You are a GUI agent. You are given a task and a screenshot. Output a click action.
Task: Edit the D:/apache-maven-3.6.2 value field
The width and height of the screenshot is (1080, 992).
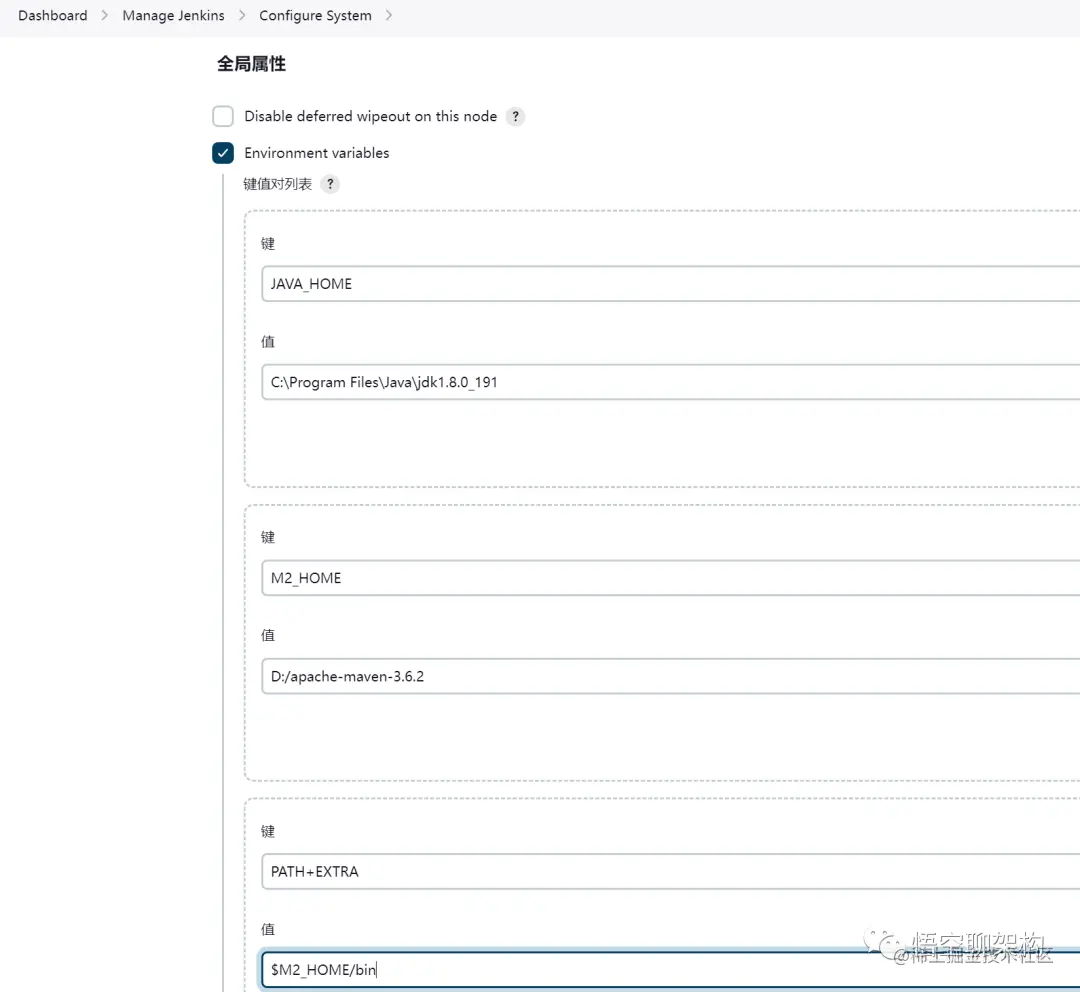pos(670,676)
